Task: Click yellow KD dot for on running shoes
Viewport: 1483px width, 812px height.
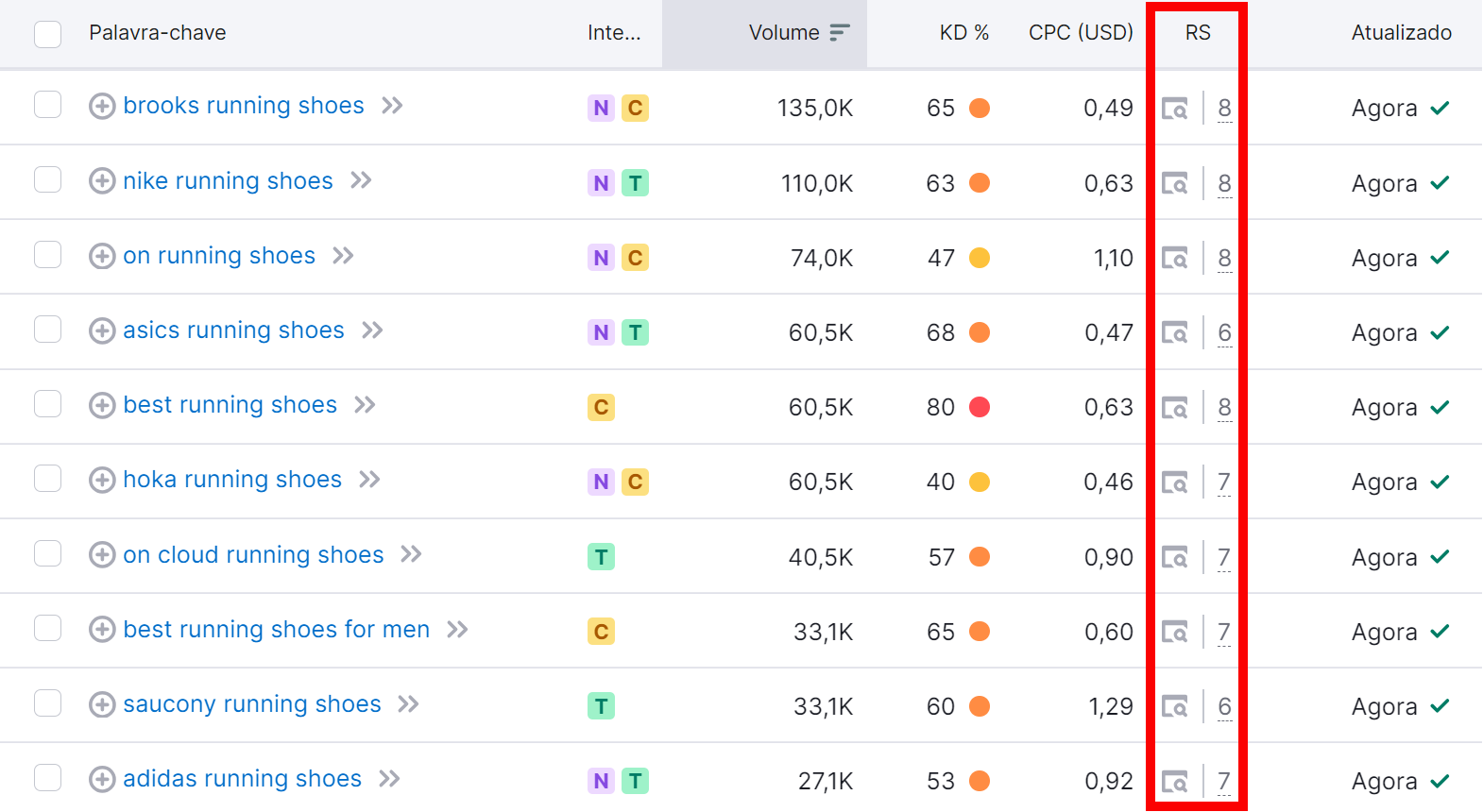Action: pyautogui.click(x=980, y=258)
